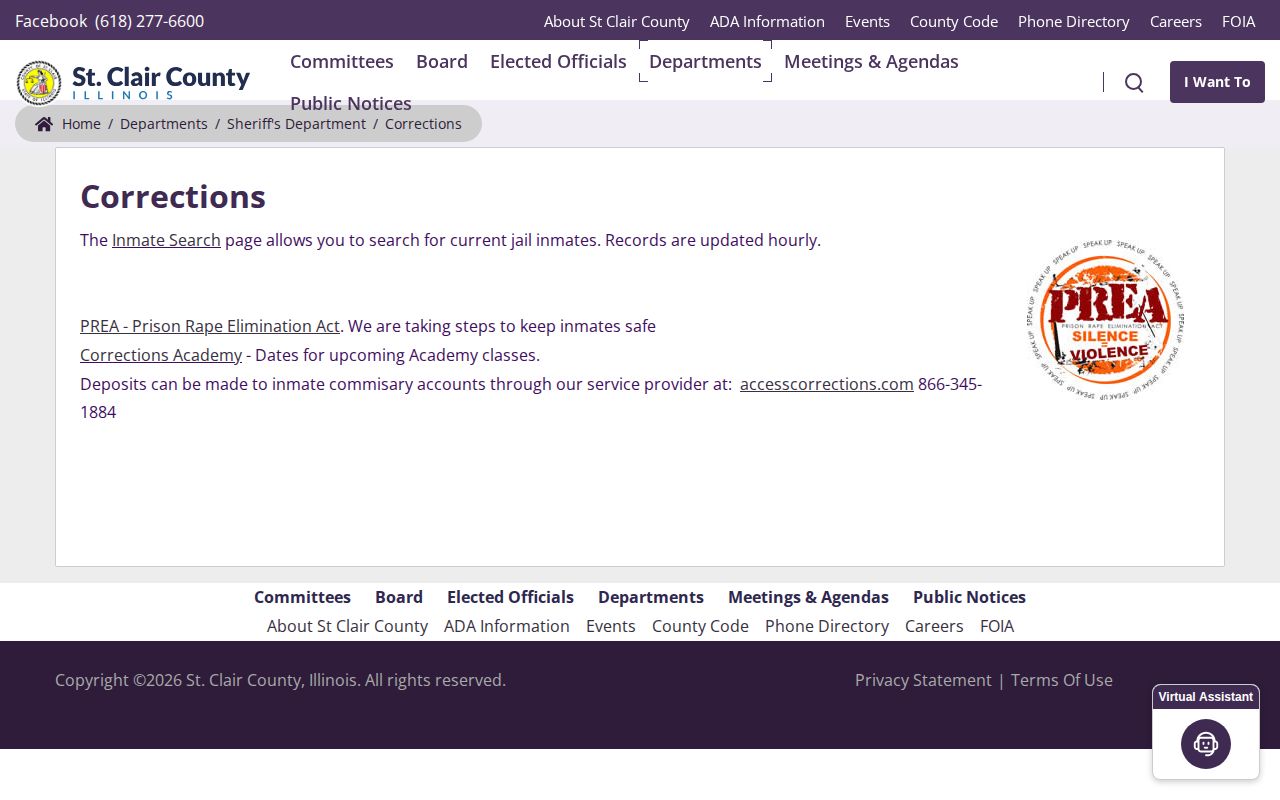Open the Terms Of Use link
This screenshot has width=1280, height=800.
1062,680
